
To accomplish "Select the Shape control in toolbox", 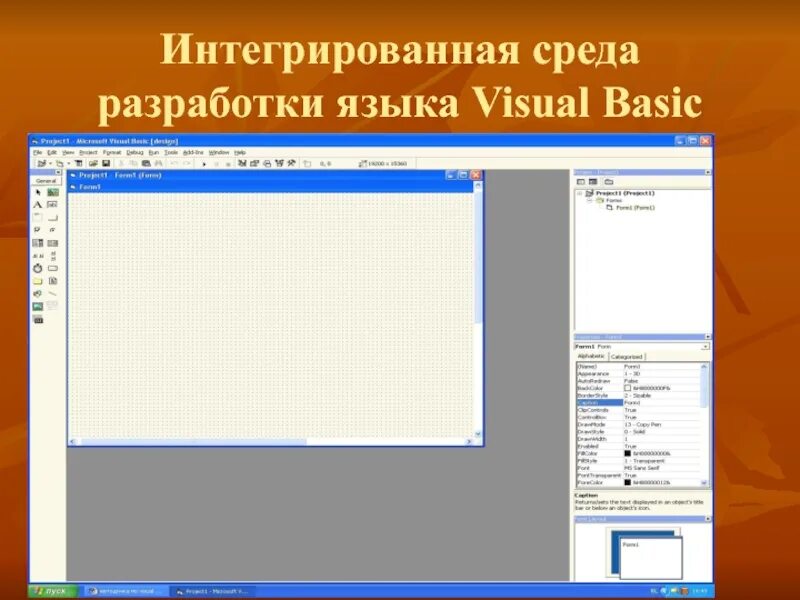I will [x=38, y=294].
